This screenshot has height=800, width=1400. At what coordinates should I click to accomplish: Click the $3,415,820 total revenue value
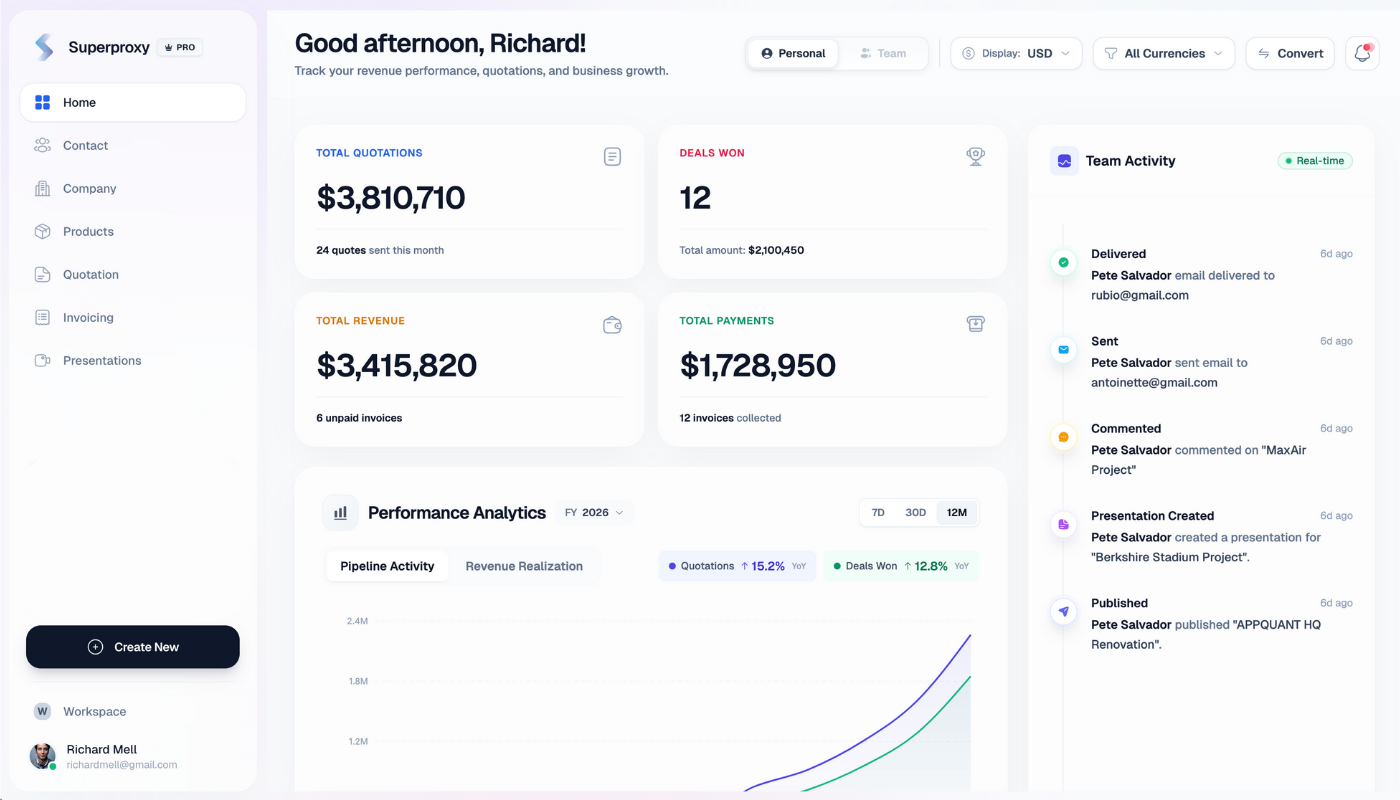coord(397,366)
